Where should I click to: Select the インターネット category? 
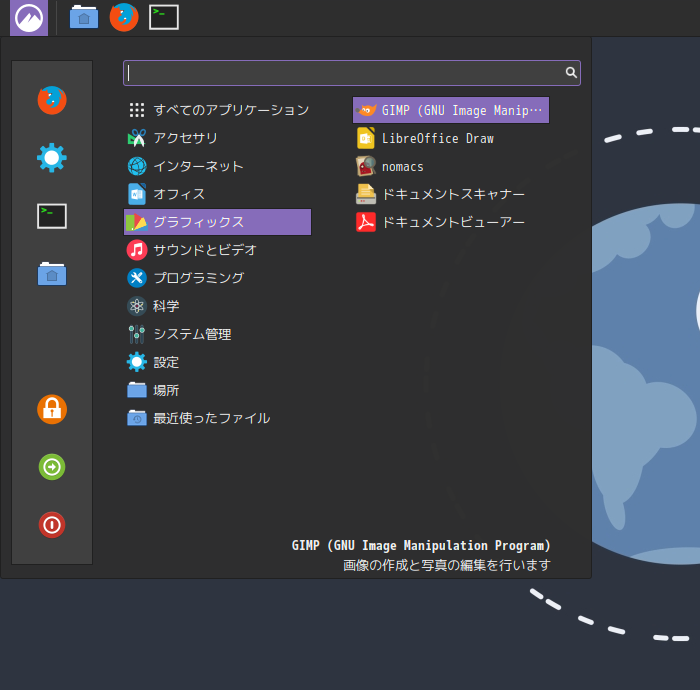coord(198,166)
